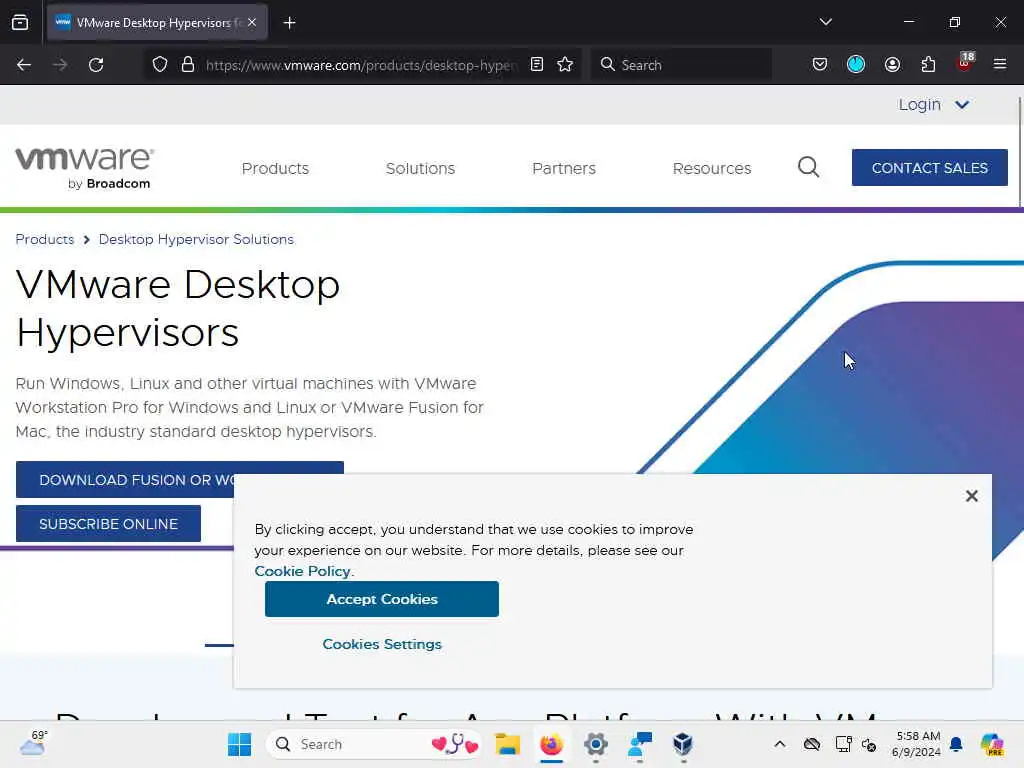
Task: Open the Partners navigation menu
Action: pyautogui.click(x=564, y=168)
